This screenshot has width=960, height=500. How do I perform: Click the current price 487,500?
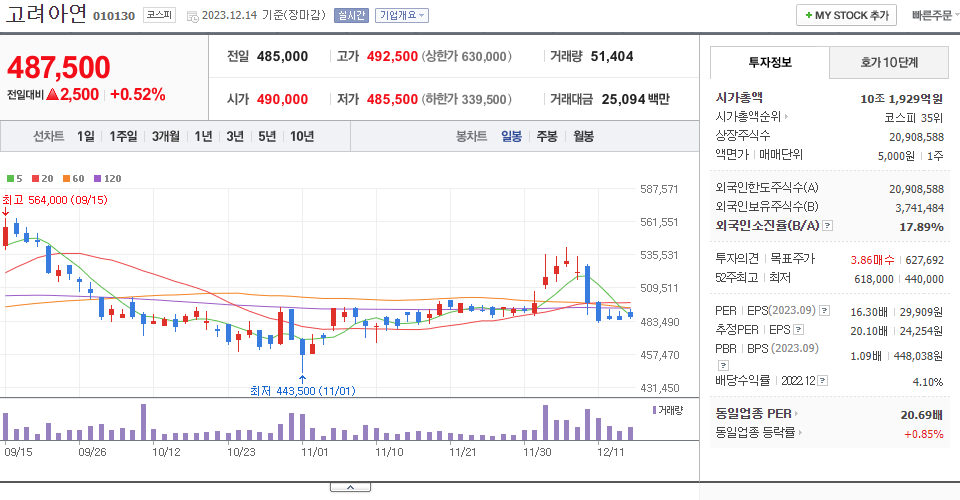[x=59, y=67]
